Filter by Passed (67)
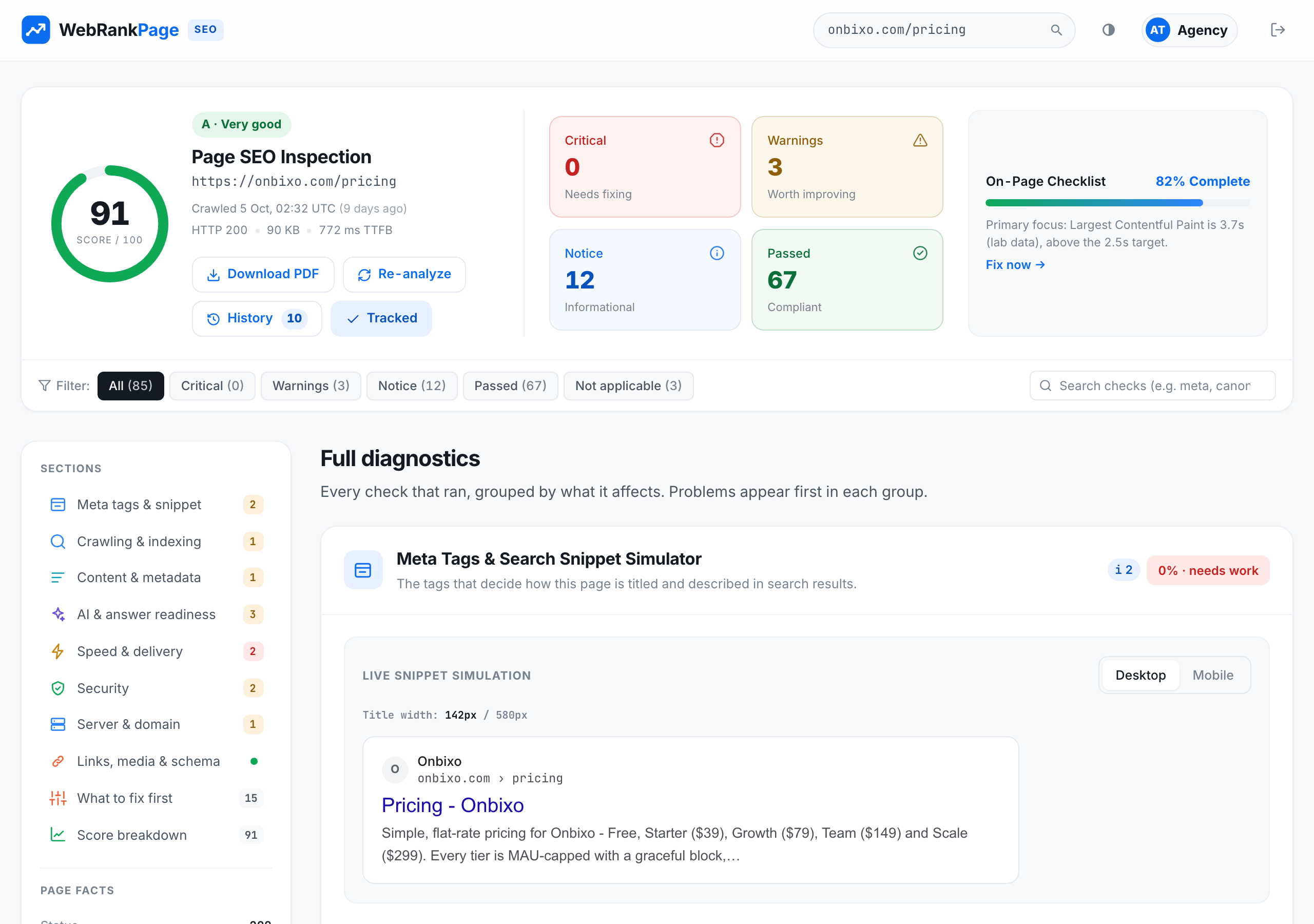This screenshot has height=924, width=1314. coord(510,386)
